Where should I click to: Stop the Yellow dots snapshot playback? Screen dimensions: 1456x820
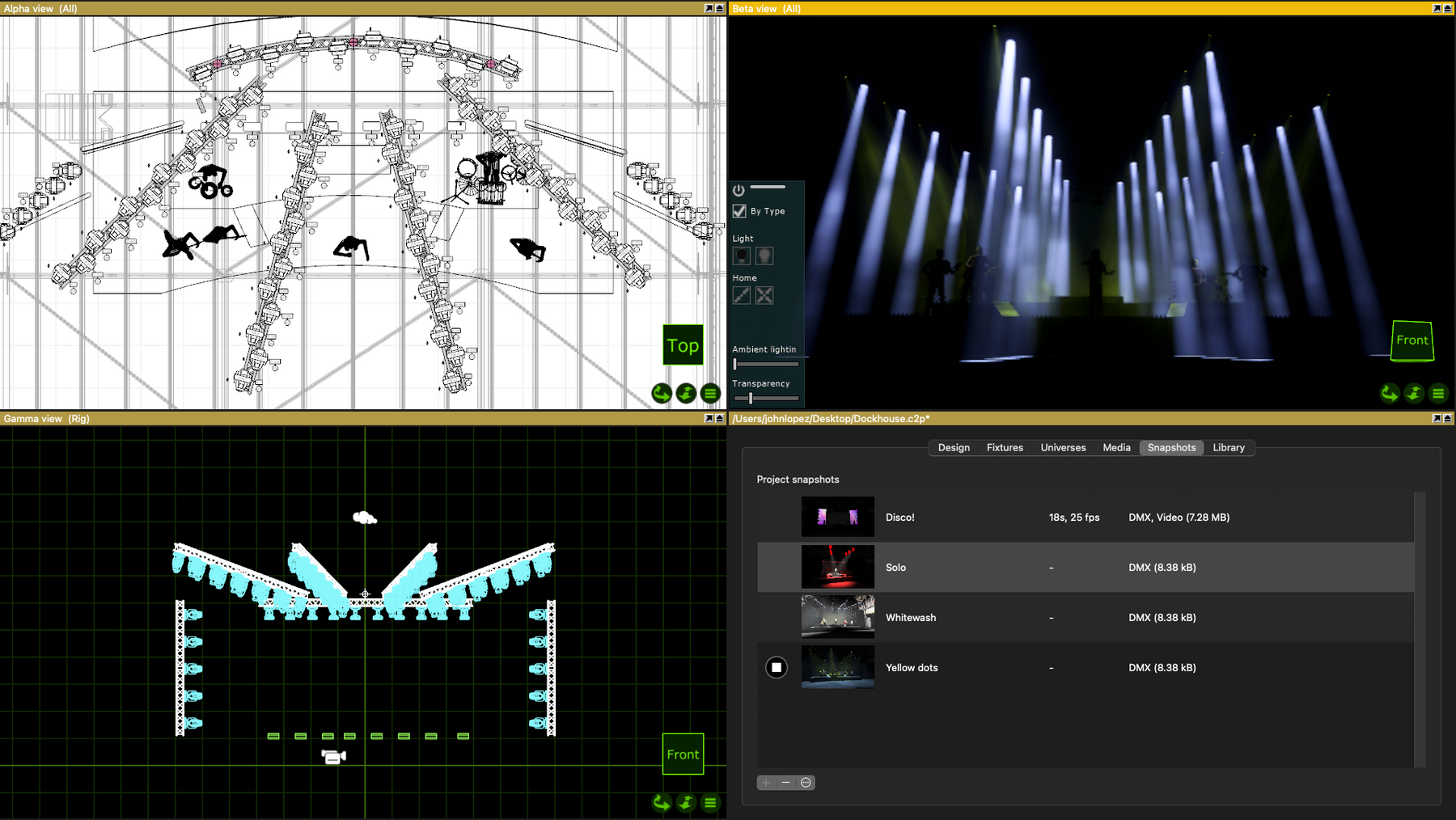pyautogui.click(x=777, y=667)
